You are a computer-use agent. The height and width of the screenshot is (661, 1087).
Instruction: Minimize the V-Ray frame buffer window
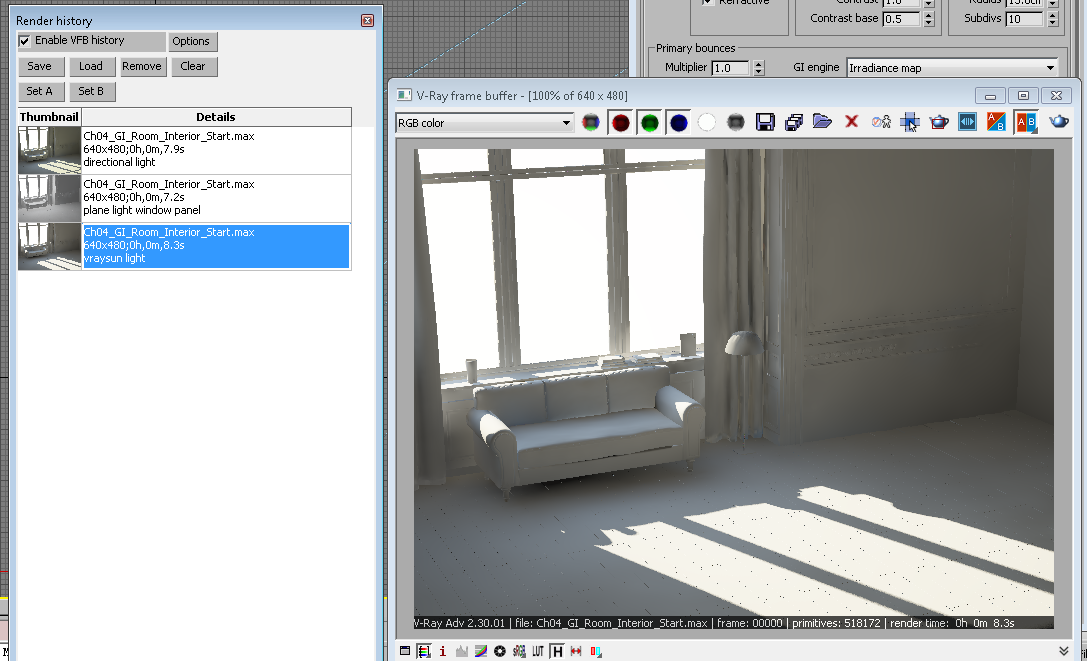click(x=990, y=95)
